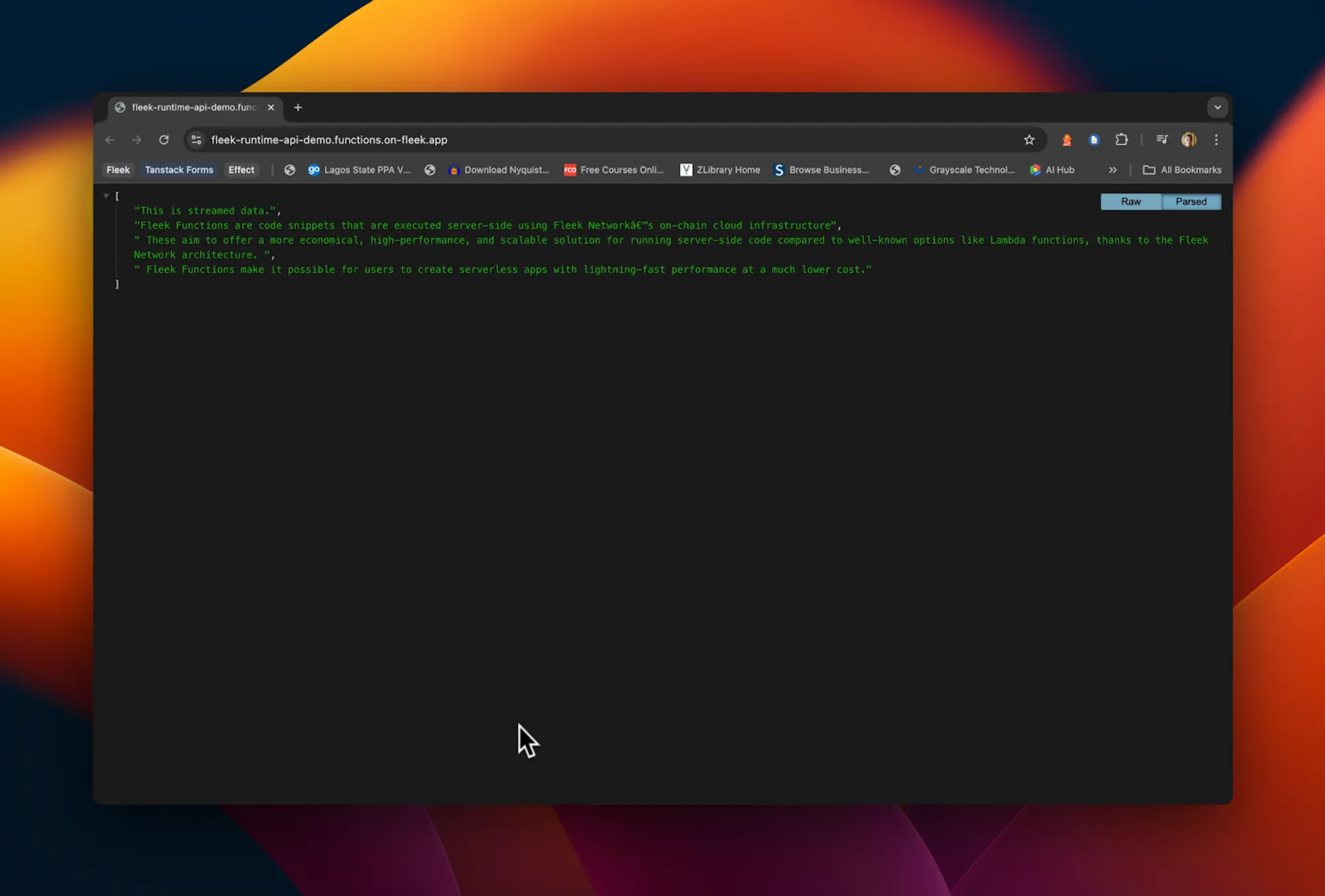Click the blue document extension icon
1325x896 pixels.
(x=1094, y=140)
